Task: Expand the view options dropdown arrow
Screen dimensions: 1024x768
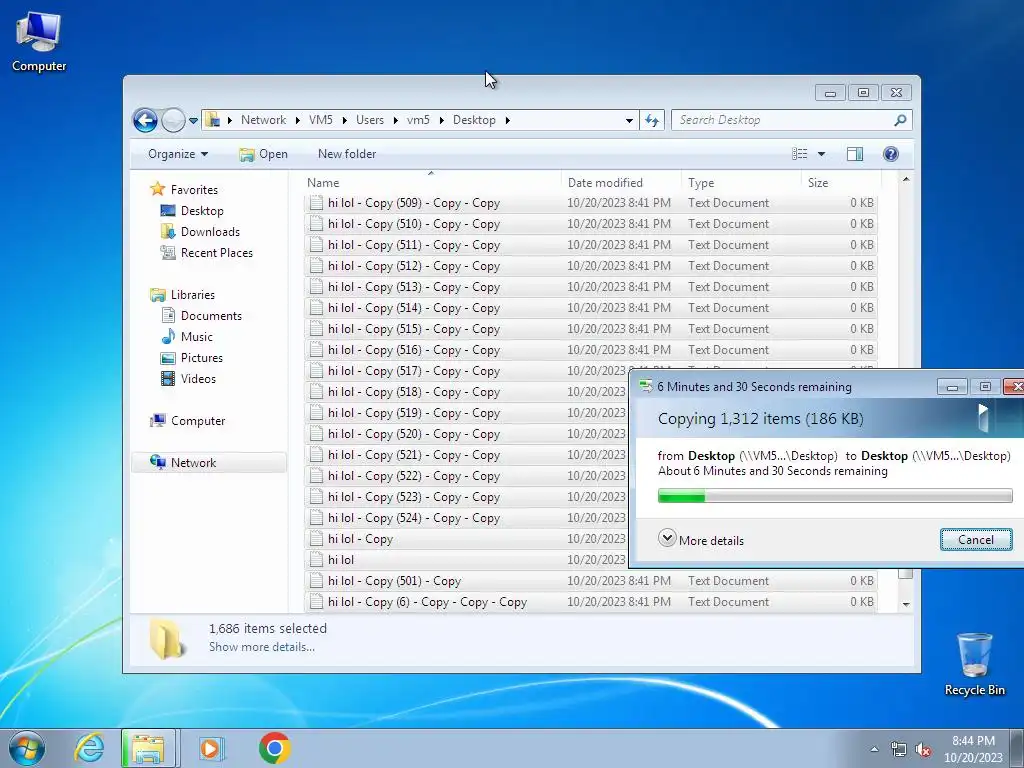Action: (822, 154)
